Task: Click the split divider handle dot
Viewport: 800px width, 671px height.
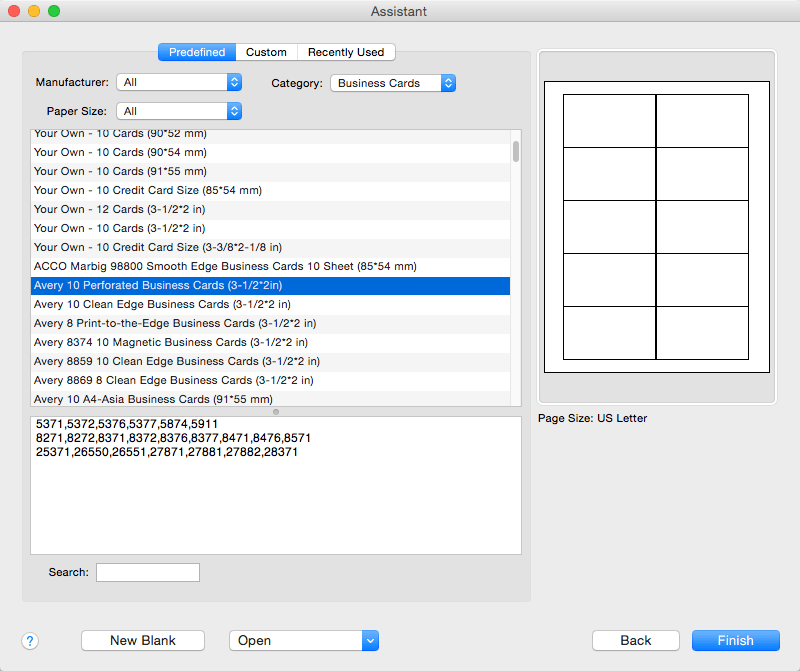Action: pyautogui.click(x=276, y=412)
